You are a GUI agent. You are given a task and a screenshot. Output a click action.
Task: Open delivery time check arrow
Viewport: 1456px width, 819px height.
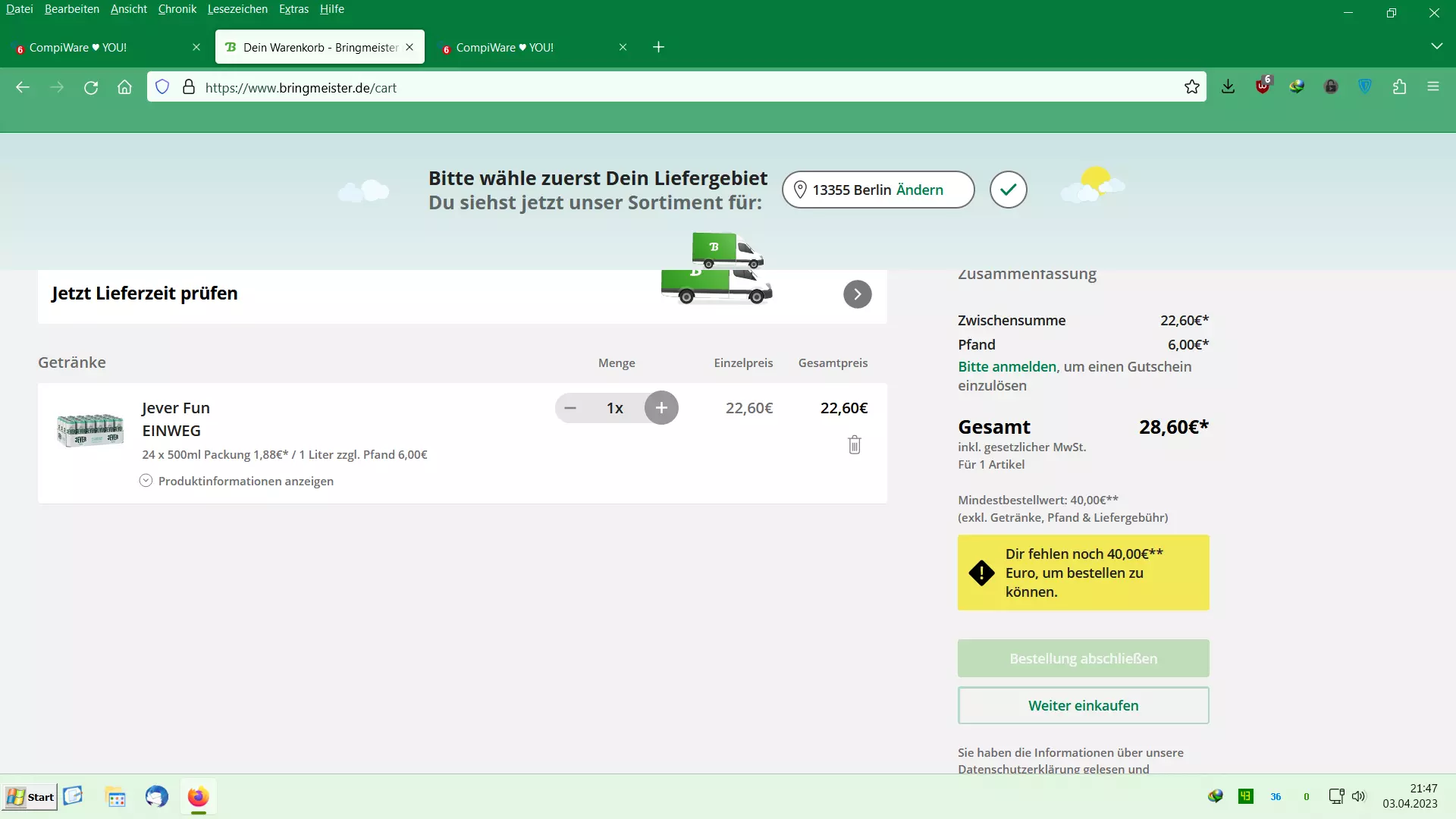click(858, 294)
